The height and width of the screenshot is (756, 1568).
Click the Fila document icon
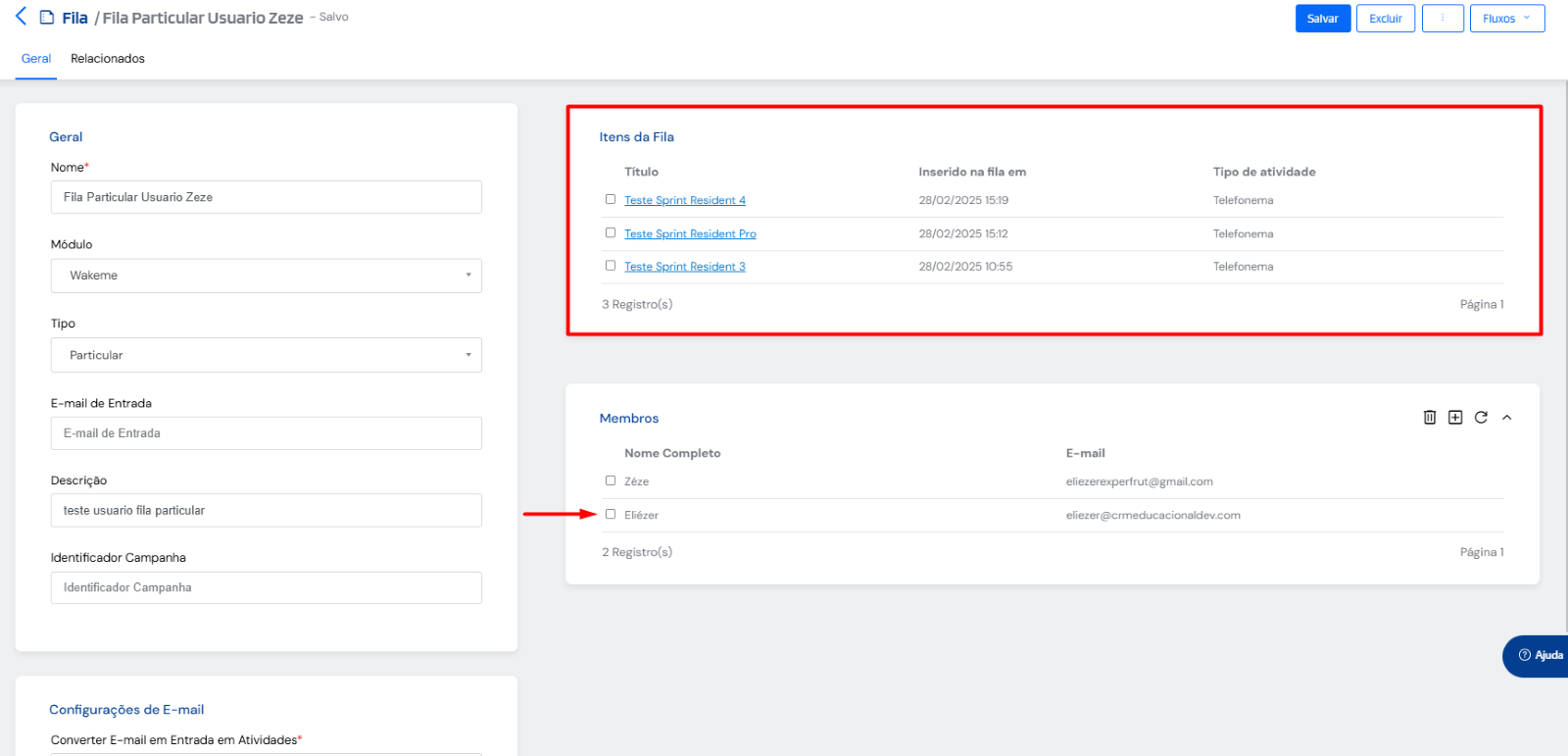pyautogui.click(x=46, y=18)
